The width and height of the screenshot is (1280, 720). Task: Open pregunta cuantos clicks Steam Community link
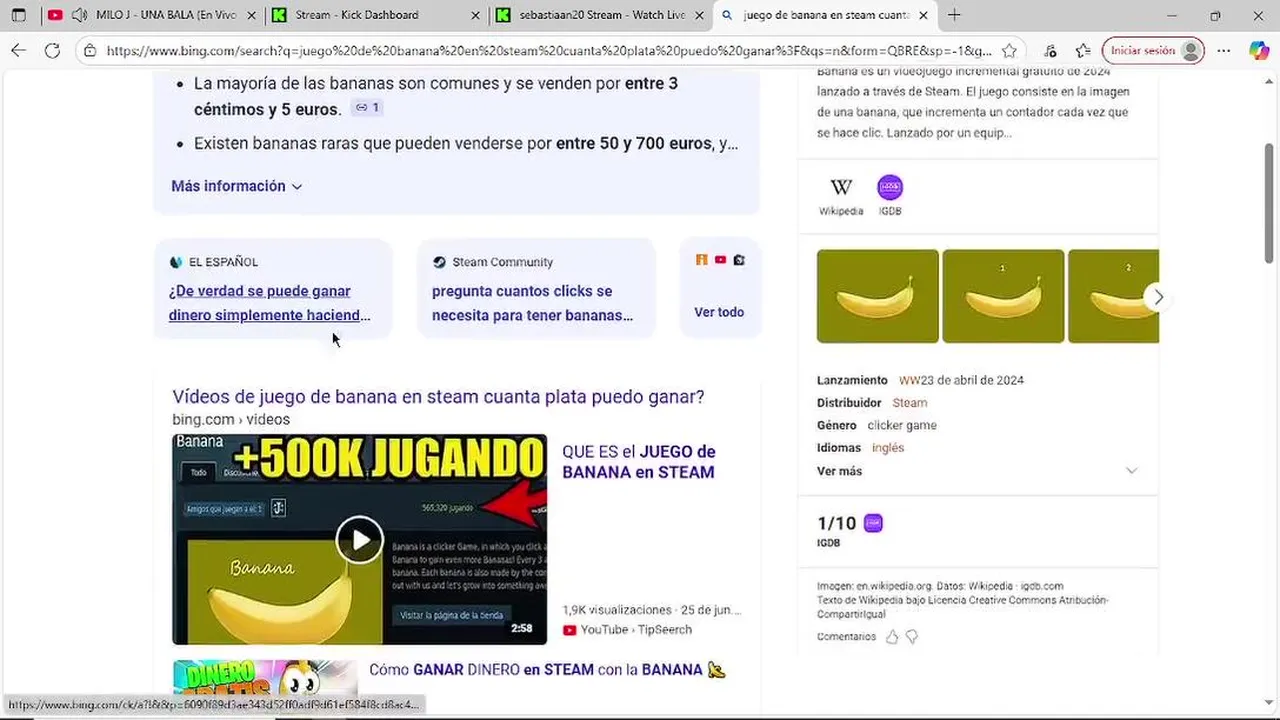click(x=532, y=303)
